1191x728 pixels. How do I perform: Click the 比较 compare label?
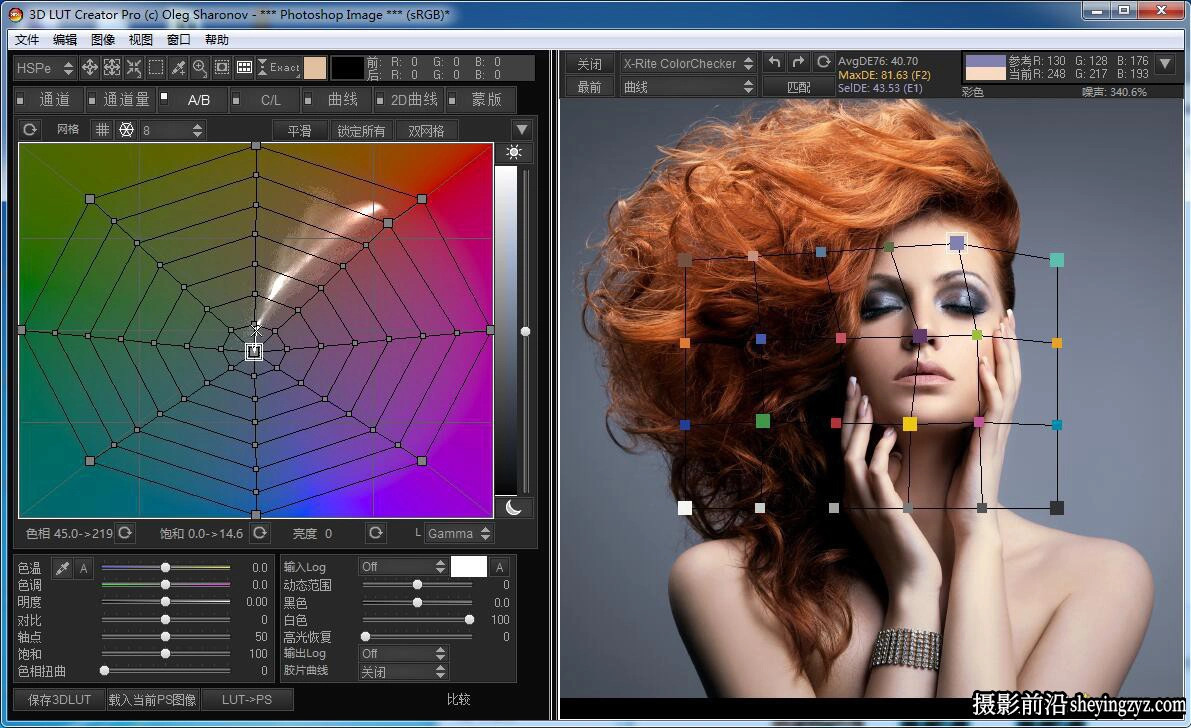[x=459, y=699]
